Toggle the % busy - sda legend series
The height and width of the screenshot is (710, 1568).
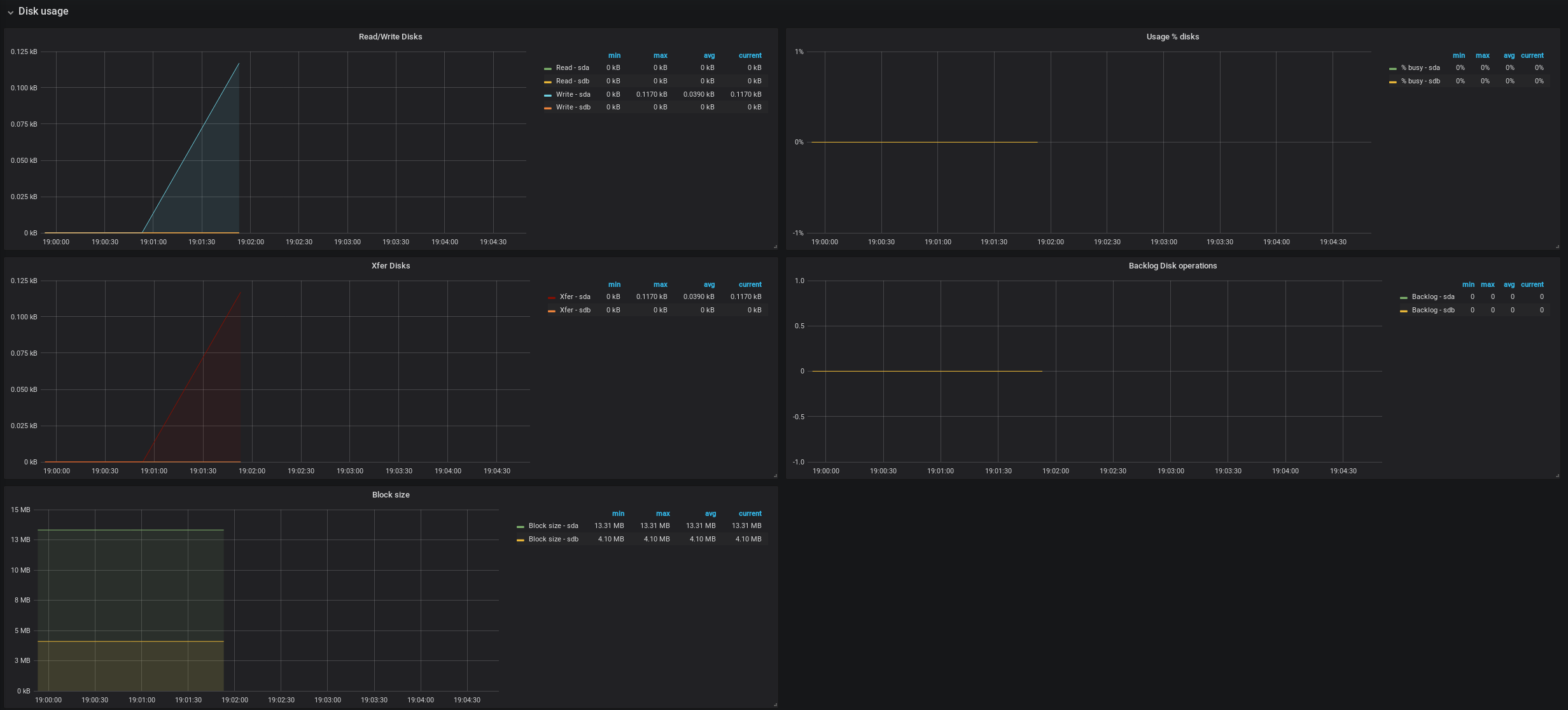[x=1420, y=68]
